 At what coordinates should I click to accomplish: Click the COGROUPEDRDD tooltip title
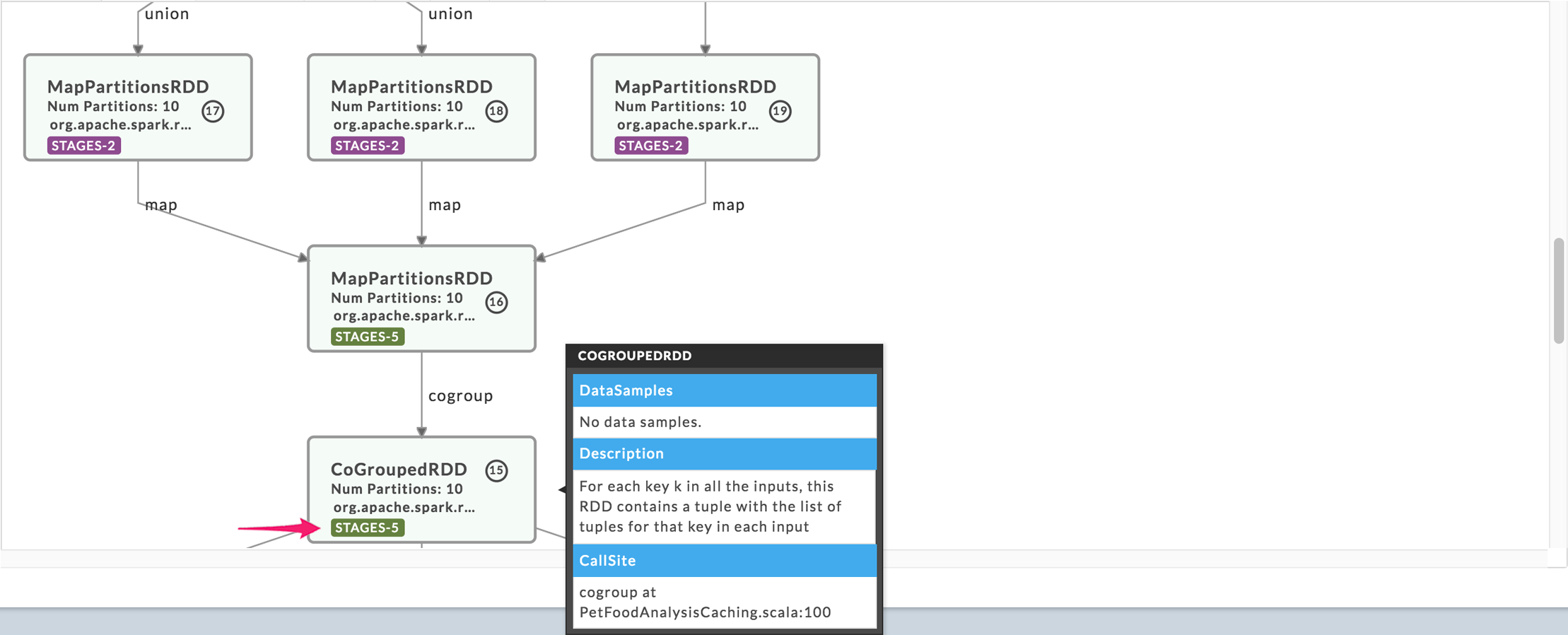pyautogui.click(x=635, y=356)
